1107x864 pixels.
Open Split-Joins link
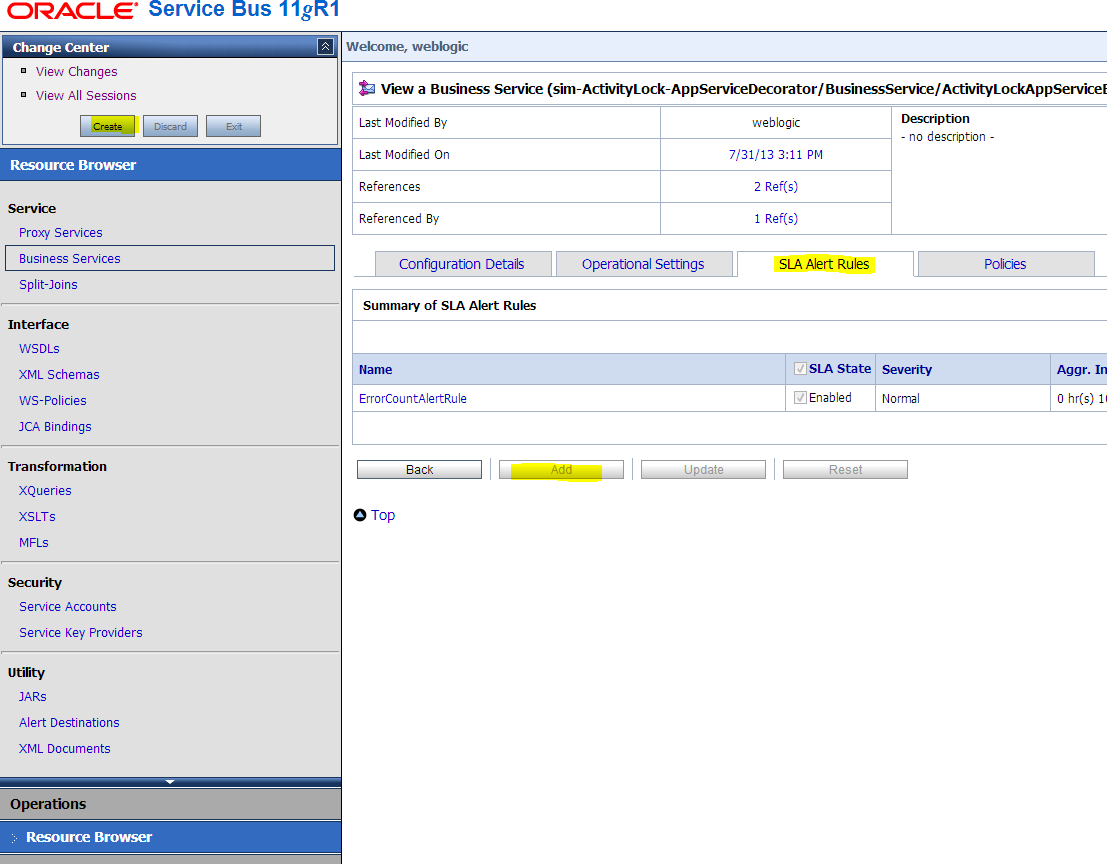click(x=48, y=284)
